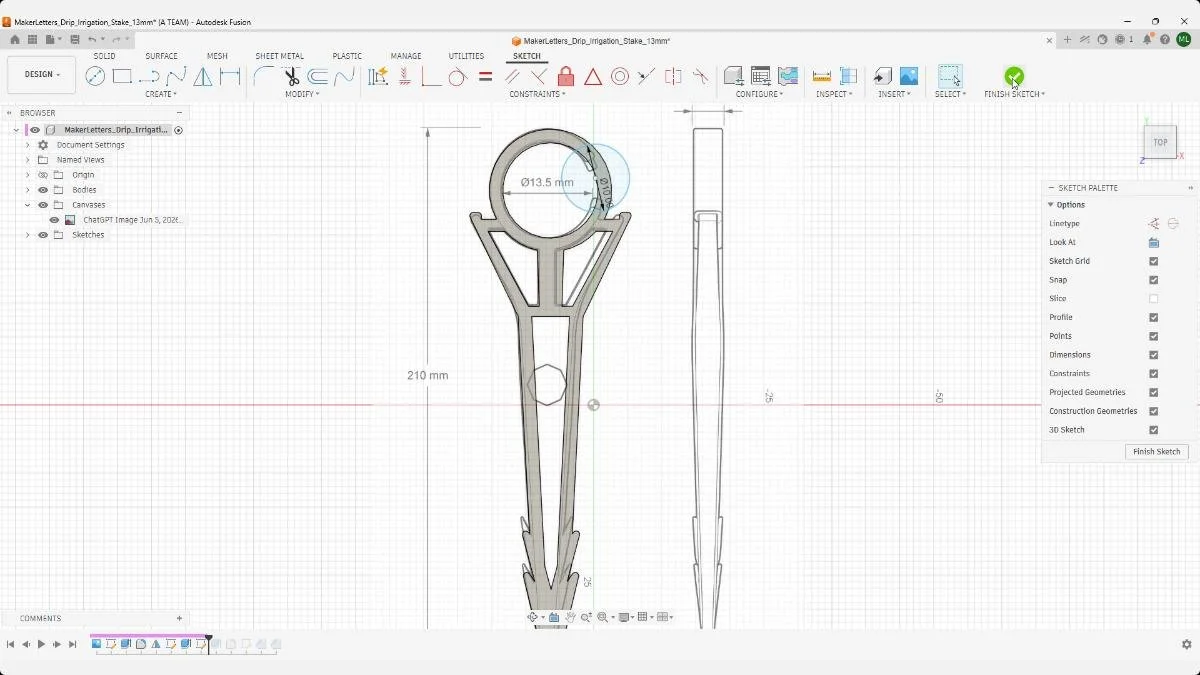
Task: Select the 2-Point Rectangle tool
Action: tap(122, 76)
